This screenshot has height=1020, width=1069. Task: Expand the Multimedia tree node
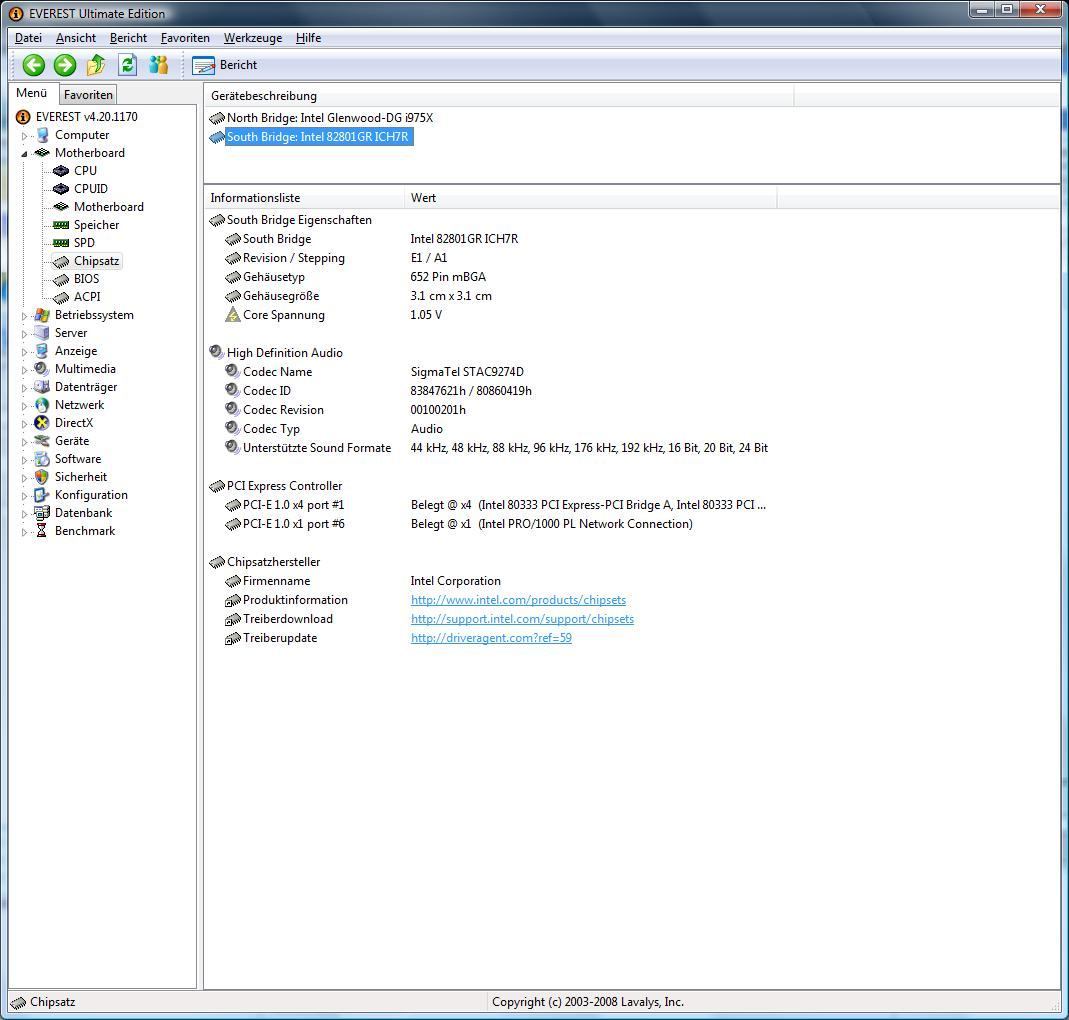point(25,370)
